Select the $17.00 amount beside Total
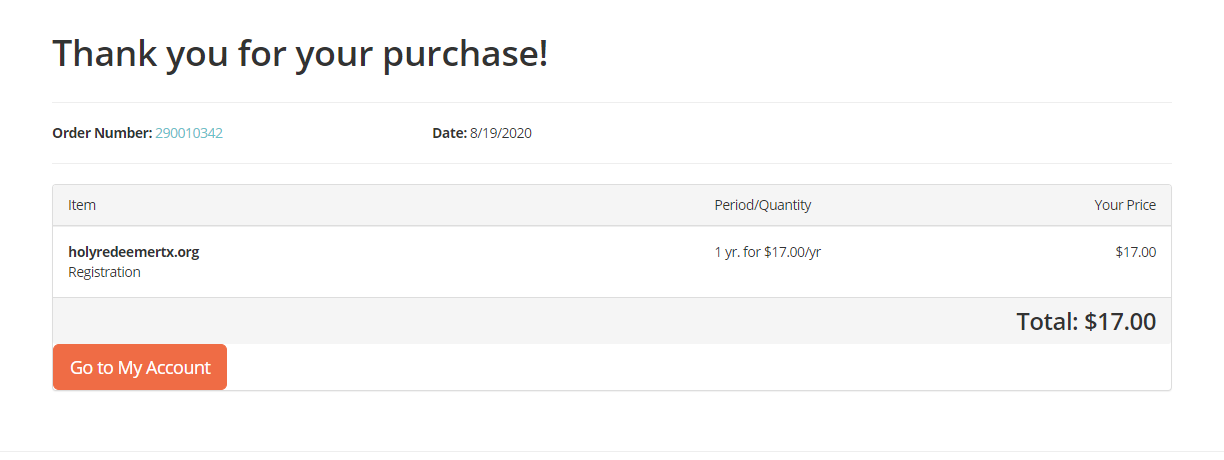Image resolution: width=1224 pixels, height=460 pixels. pyautogui.click(x=1120, y=322)
